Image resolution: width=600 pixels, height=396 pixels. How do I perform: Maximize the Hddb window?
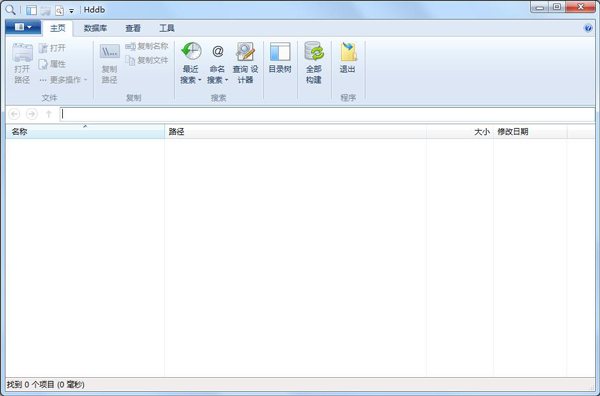pos(557,7)
